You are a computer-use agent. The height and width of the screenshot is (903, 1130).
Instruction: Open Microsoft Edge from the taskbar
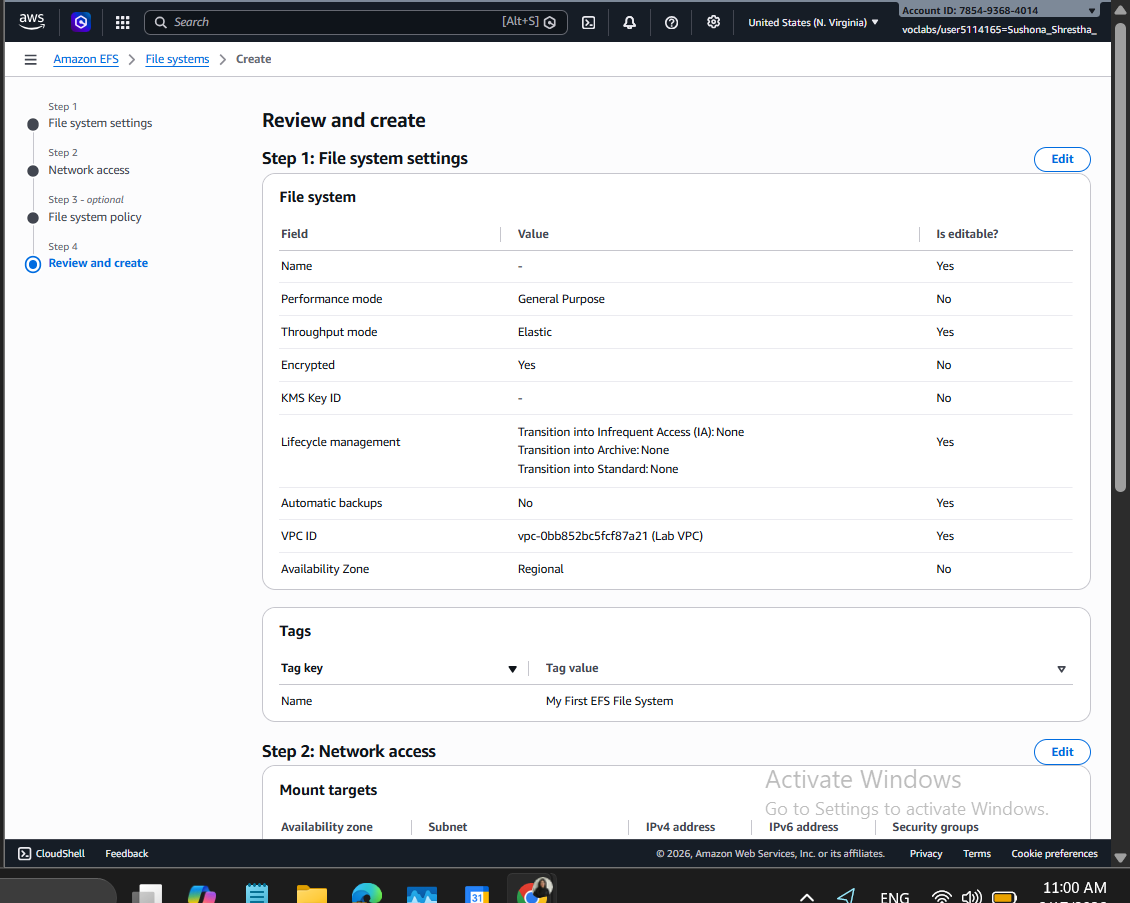(367, 894)
